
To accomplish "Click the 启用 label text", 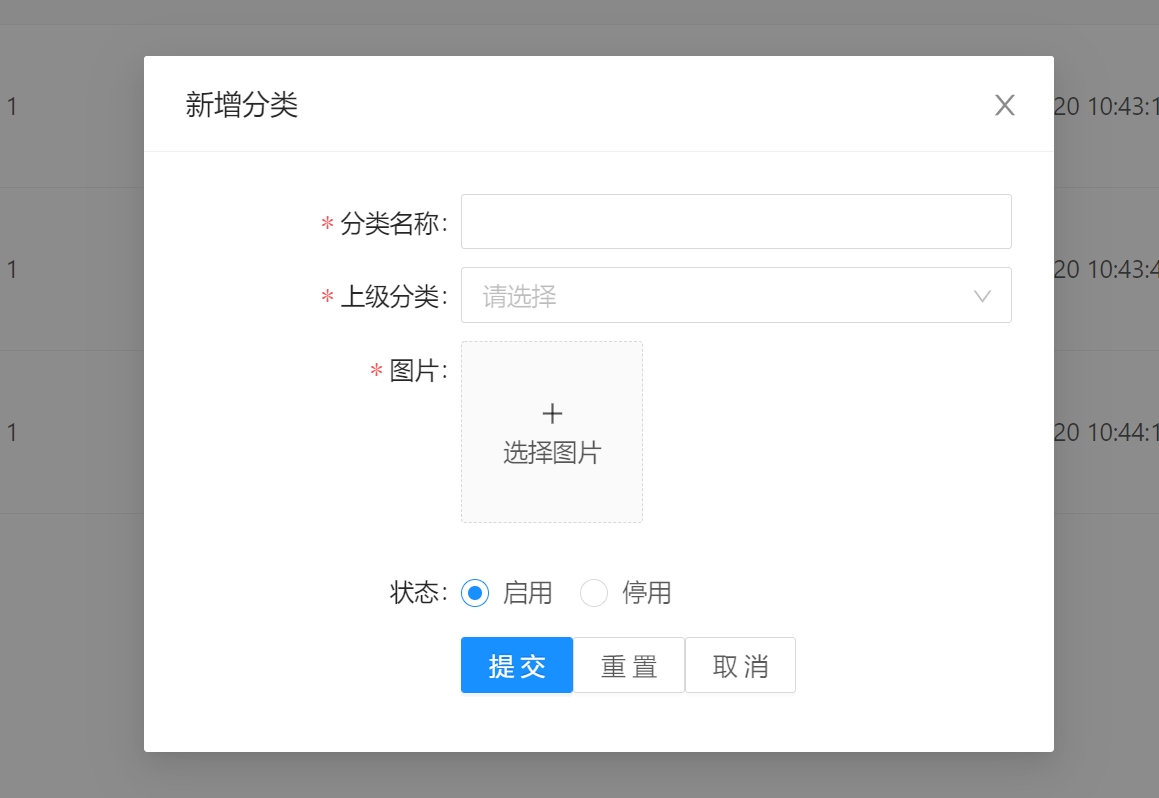I will pos(527,593).
